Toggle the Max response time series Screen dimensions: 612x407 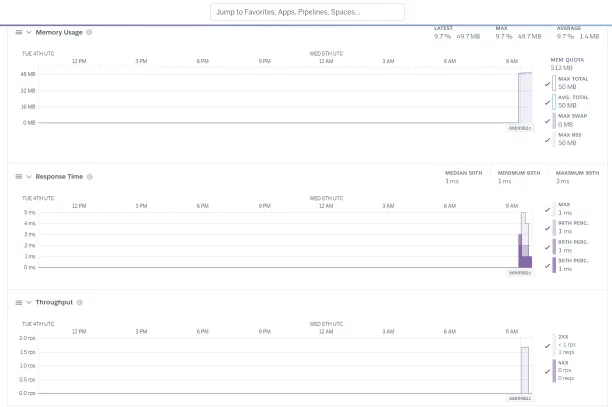coord(547,210)
